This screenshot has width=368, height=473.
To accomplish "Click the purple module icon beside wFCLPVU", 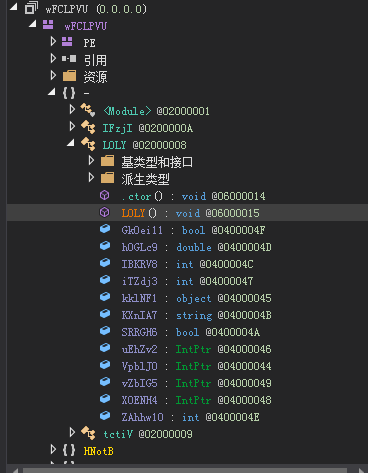I will (x=48, y=24).
